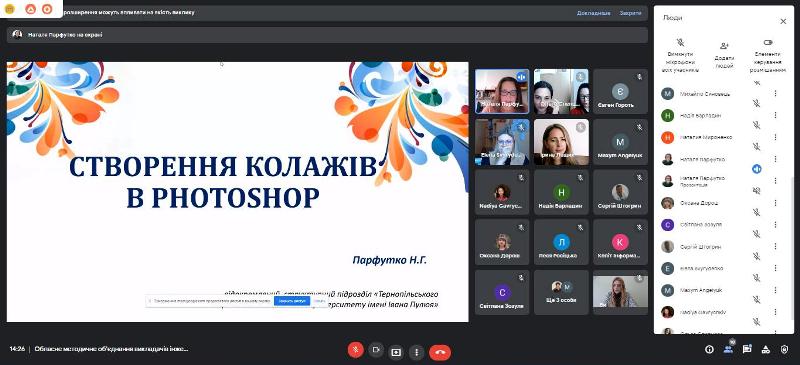Mute Надія Варладин via her mic icon
Screen dimensions: 800x365
pos(757,125)
